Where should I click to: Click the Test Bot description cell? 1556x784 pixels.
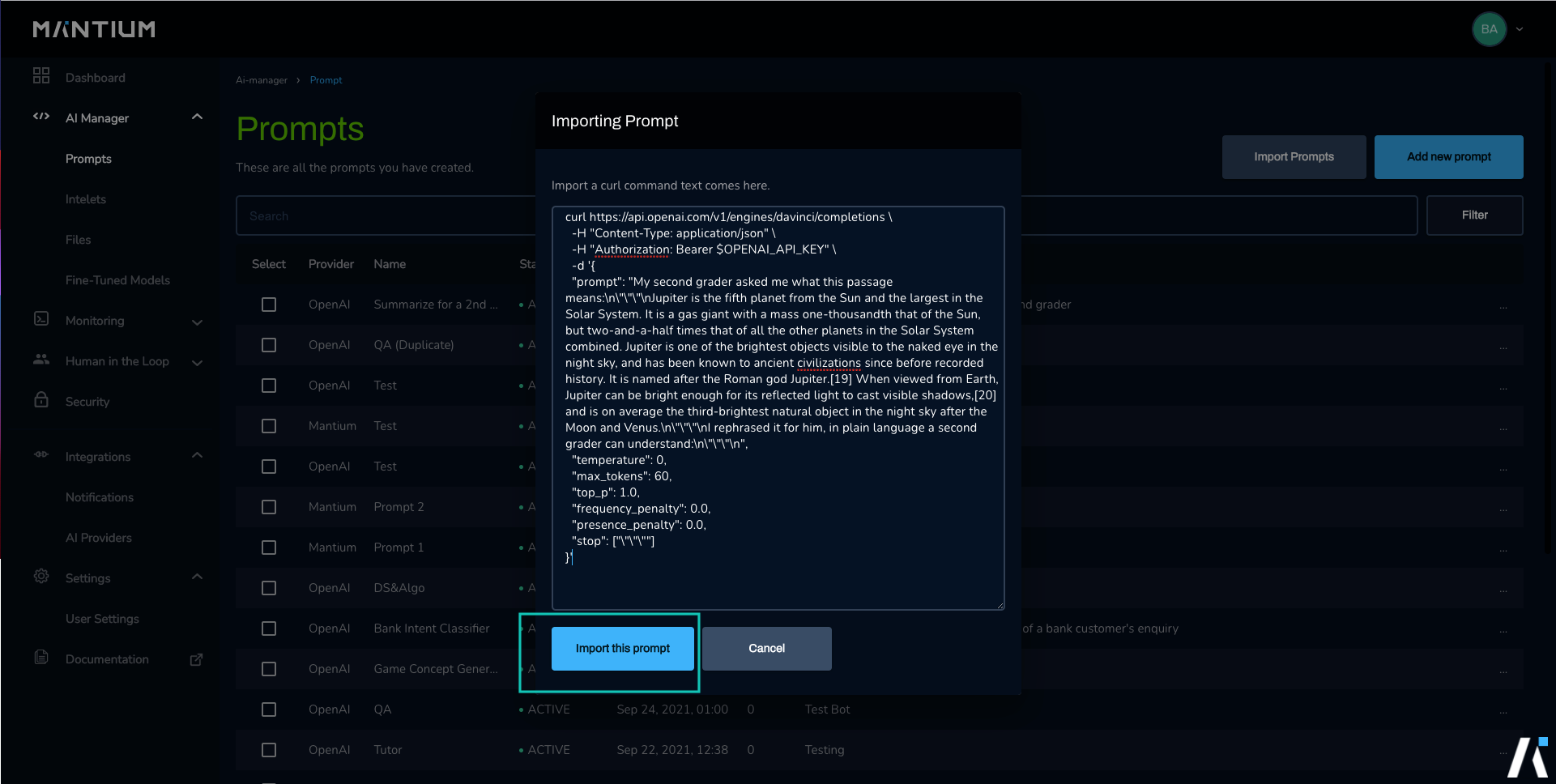point(827,709)
